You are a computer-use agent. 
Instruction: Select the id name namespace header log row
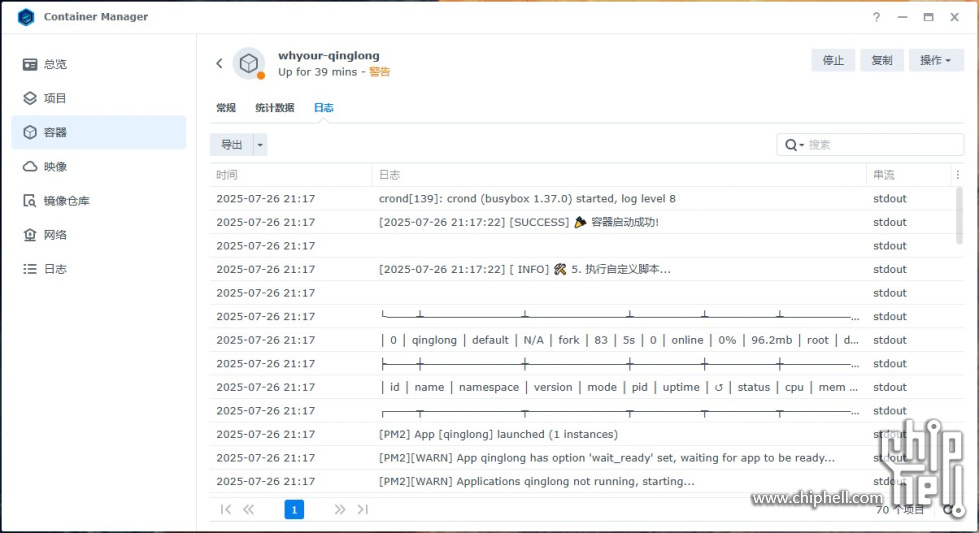(583, 387)
